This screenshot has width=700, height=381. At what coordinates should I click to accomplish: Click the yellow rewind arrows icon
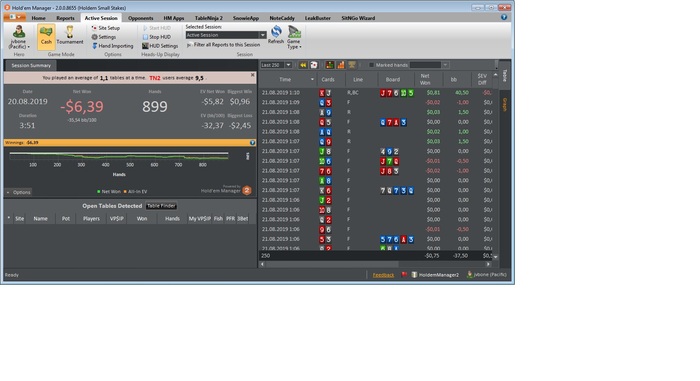(x=303, y=65)
